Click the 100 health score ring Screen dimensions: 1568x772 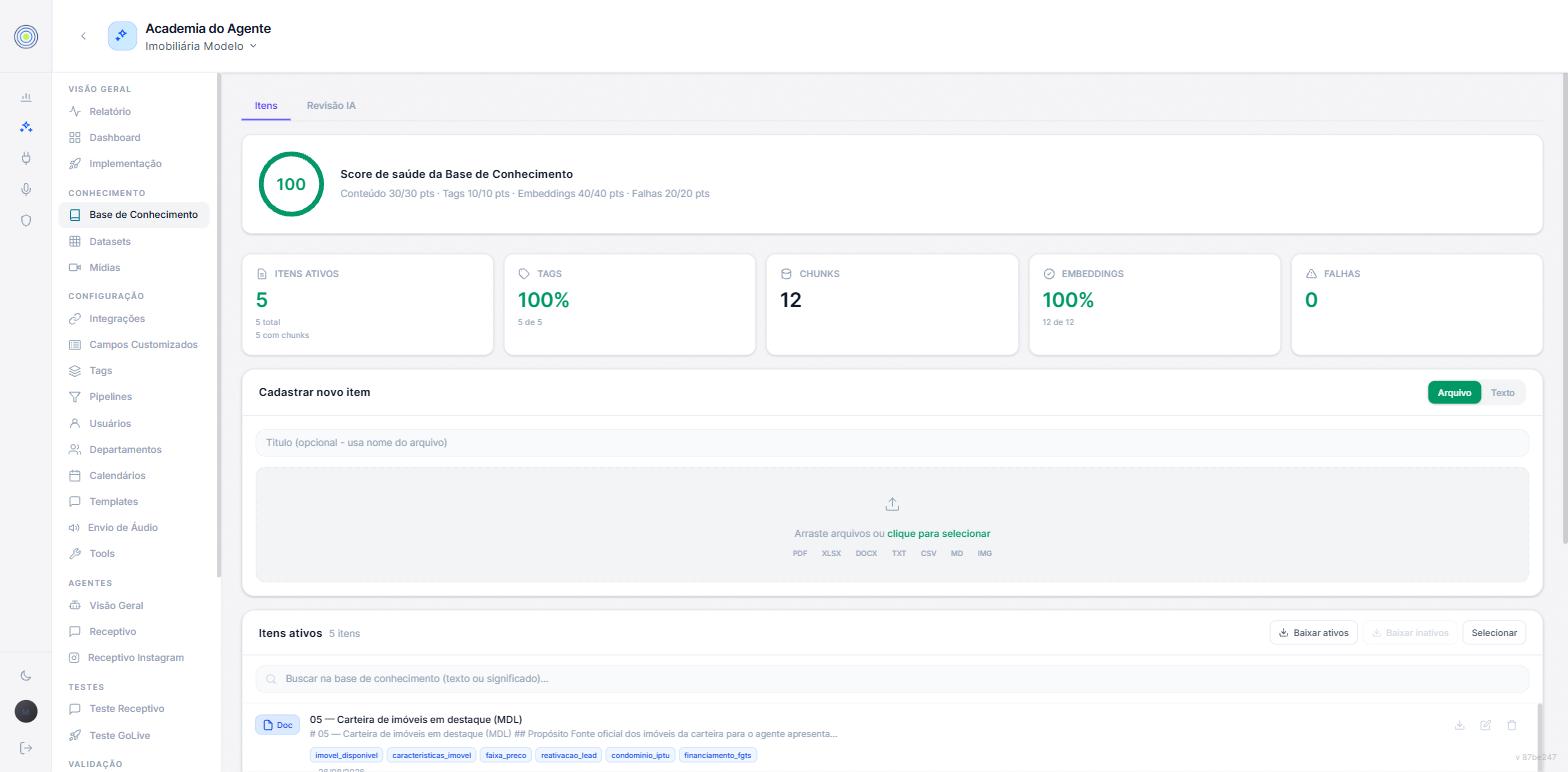[291, 184]
